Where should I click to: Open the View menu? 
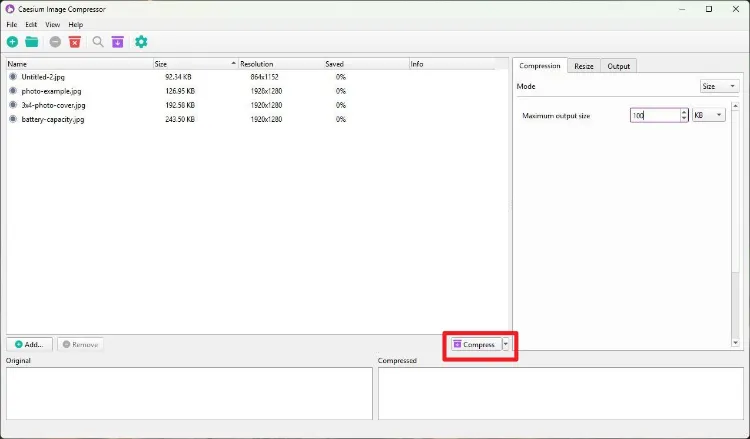[x=53, y=24]
